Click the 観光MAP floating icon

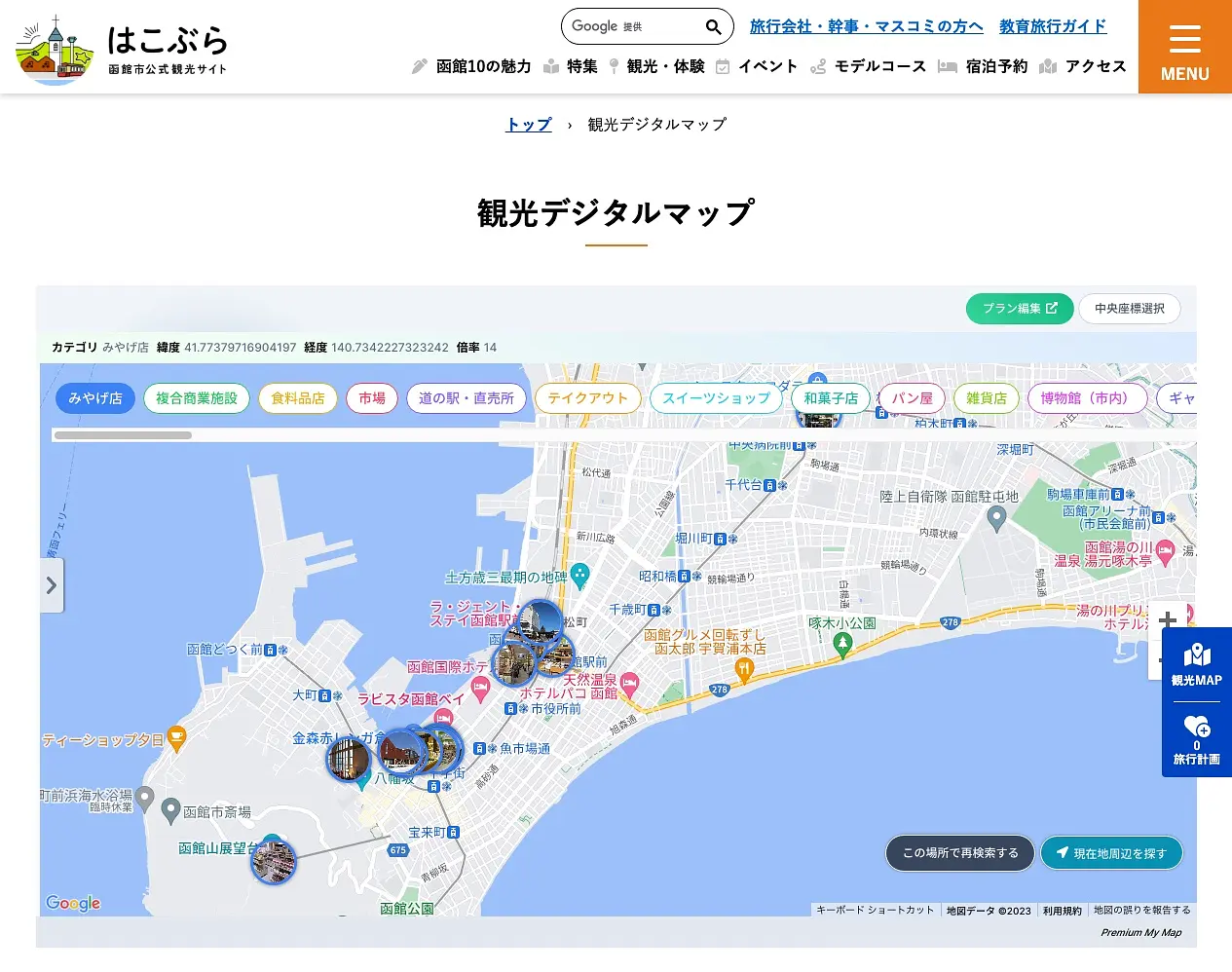[x=1196, y=664]
